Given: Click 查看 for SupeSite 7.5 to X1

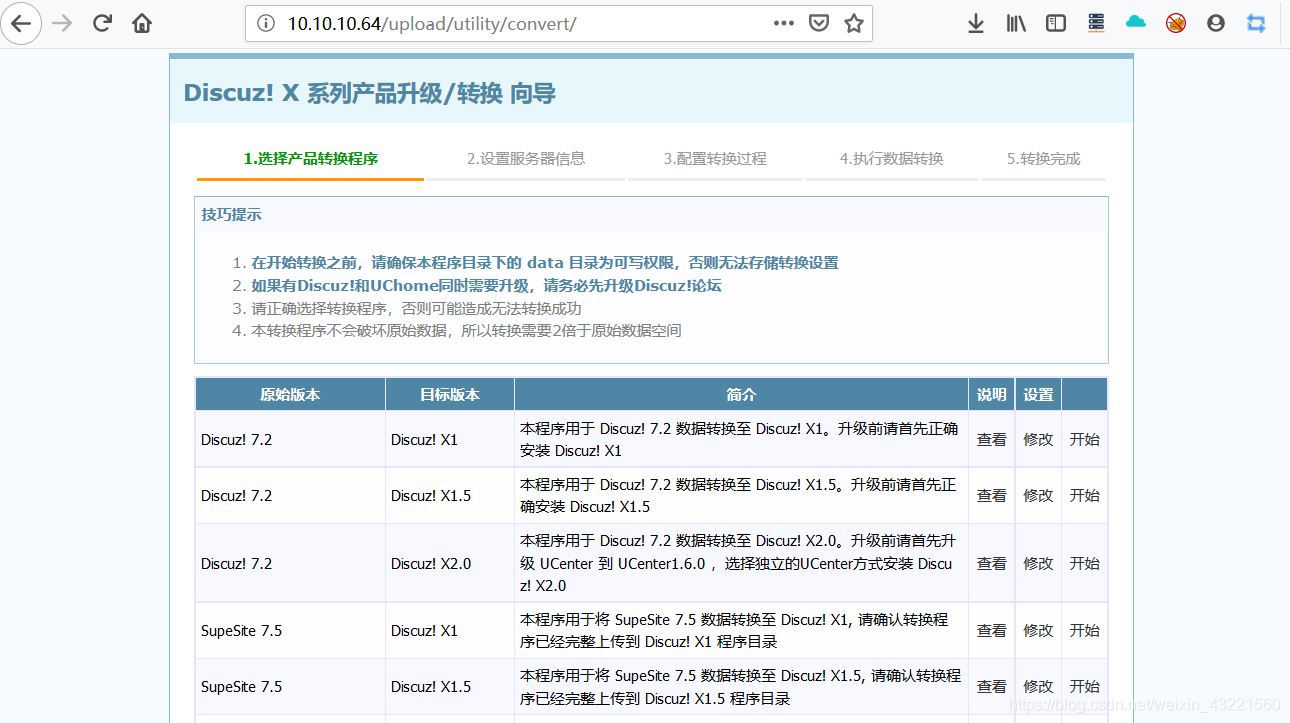Looking at the screenshot, I should pos(991,630).
